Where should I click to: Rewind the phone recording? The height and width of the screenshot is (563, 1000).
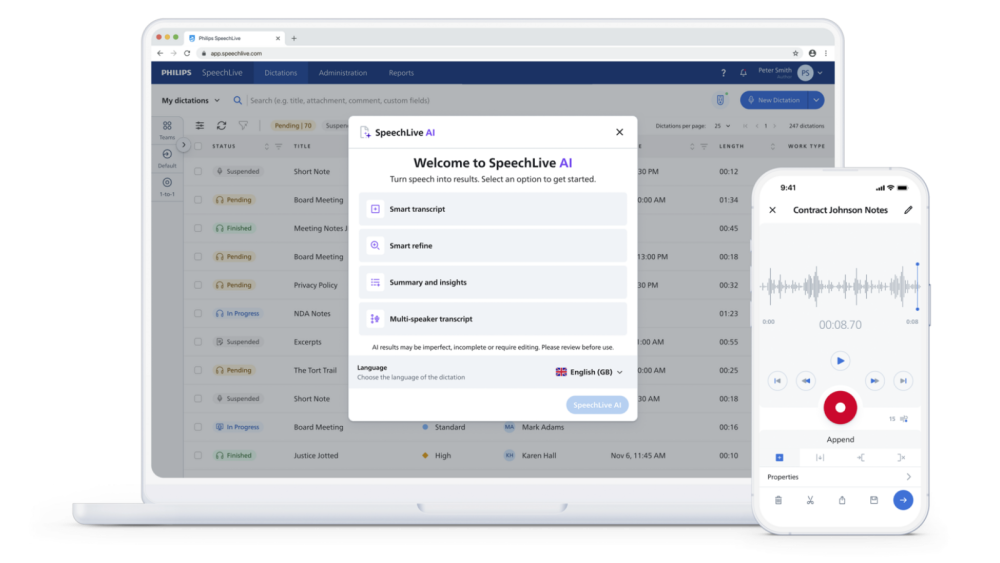(805, 381)
